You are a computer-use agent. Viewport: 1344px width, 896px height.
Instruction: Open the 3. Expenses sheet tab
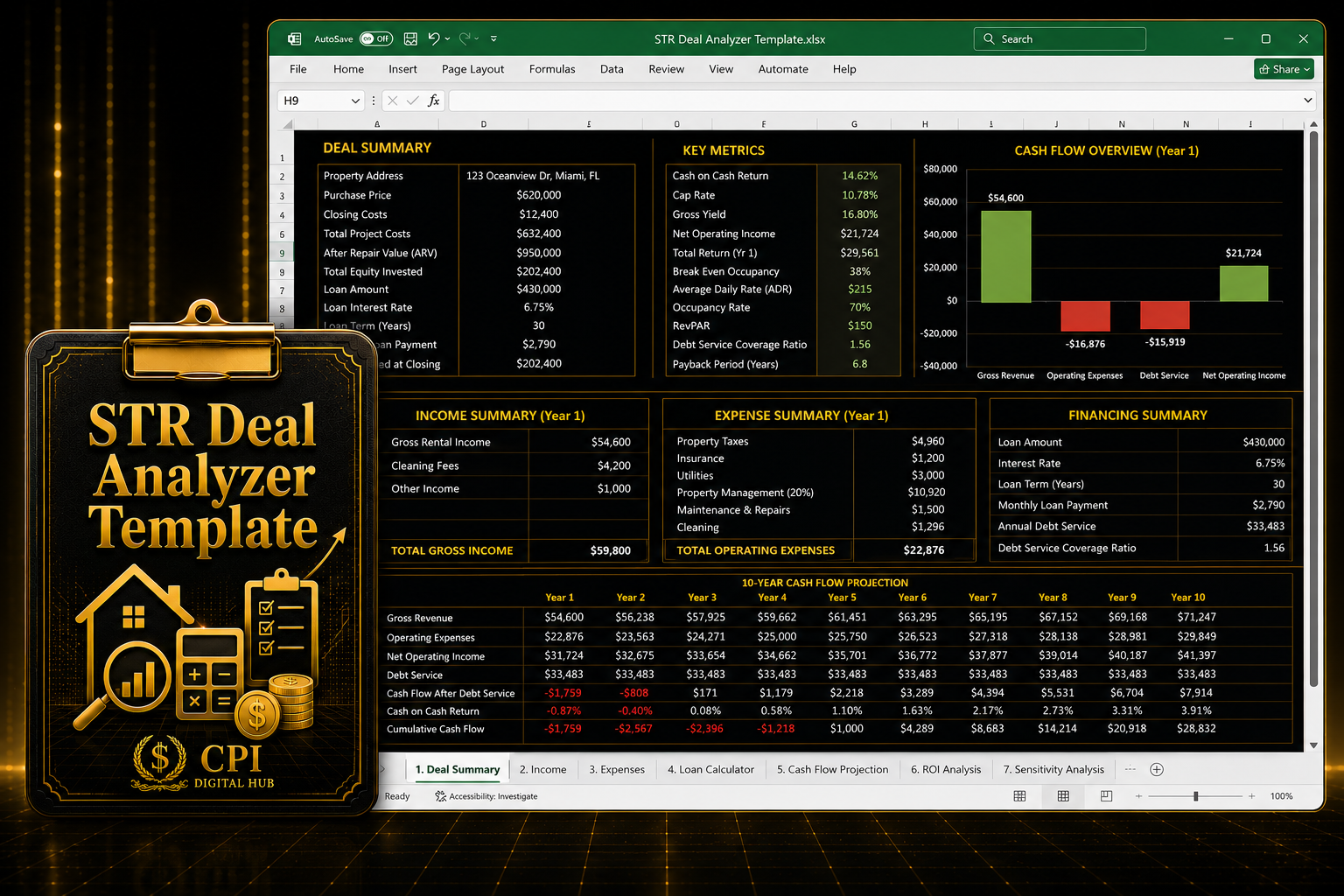click(617, 770)
